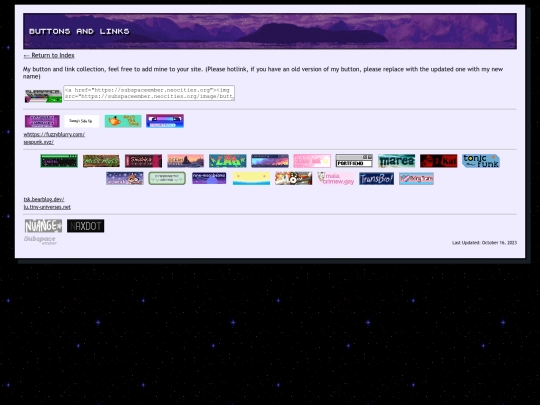Click the Buttons and Links header banner
Image resolution: width=540 pixels, height=405 pixels.
270,31
